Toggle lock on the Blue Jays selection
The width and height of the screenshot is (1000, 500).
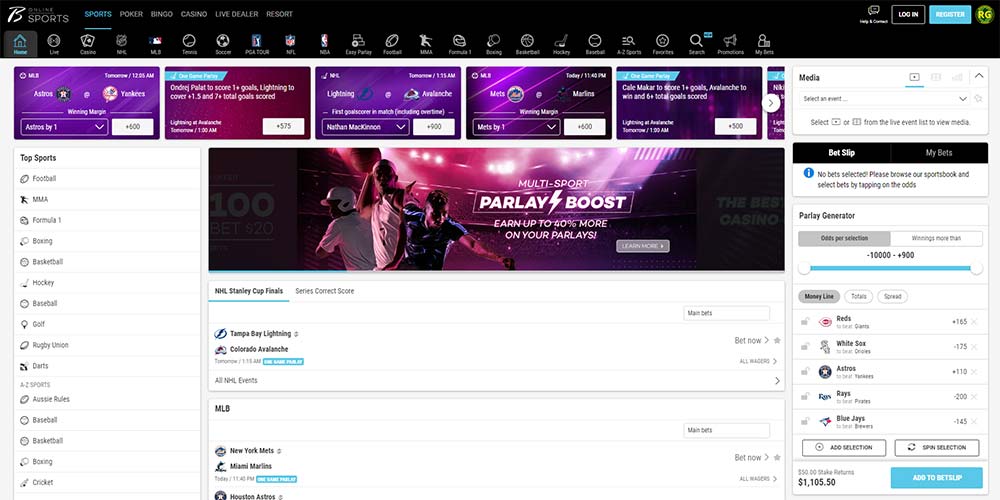pos(805,422)
